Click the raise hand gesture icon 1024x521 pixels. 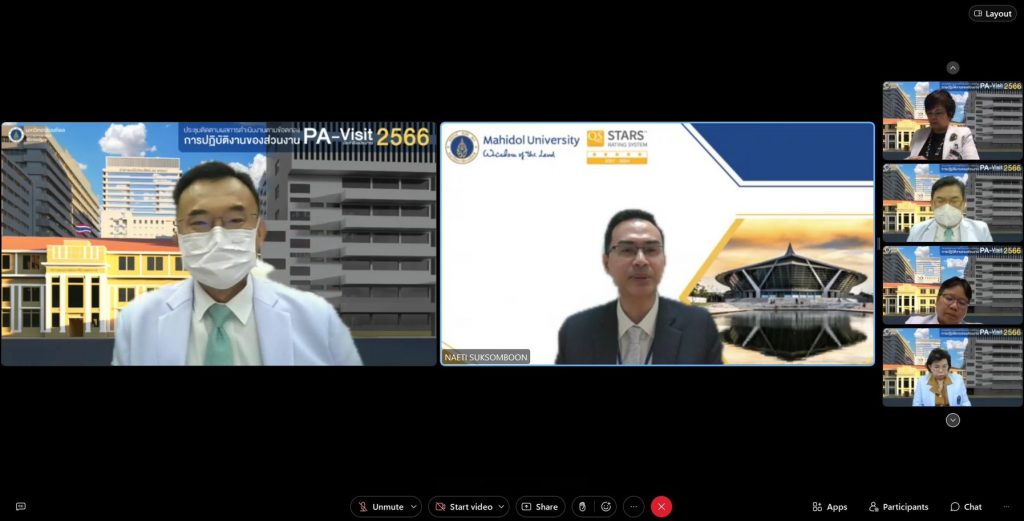click(x=582, y=507)
